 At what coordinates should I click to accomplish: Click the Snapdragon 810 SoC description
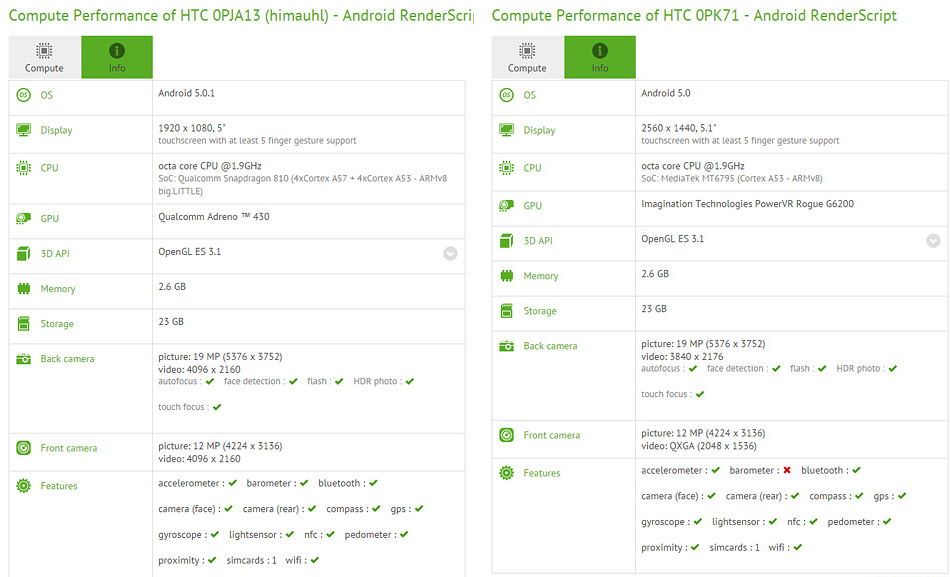303,185
